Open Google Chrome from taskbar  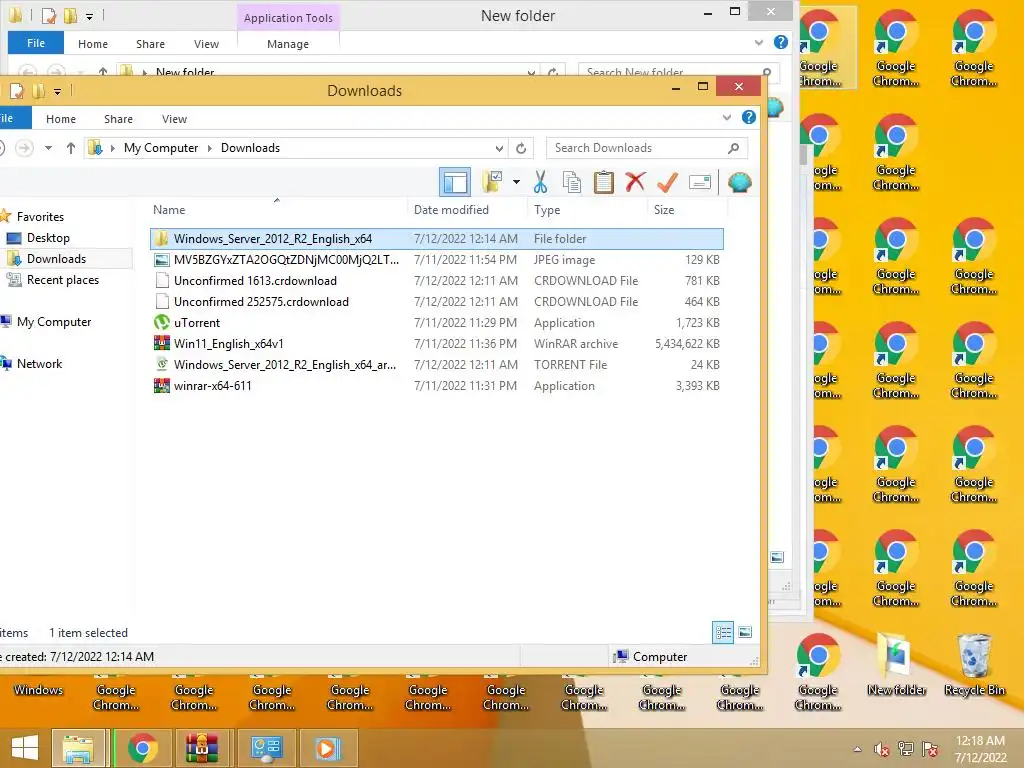pos(143,748)
